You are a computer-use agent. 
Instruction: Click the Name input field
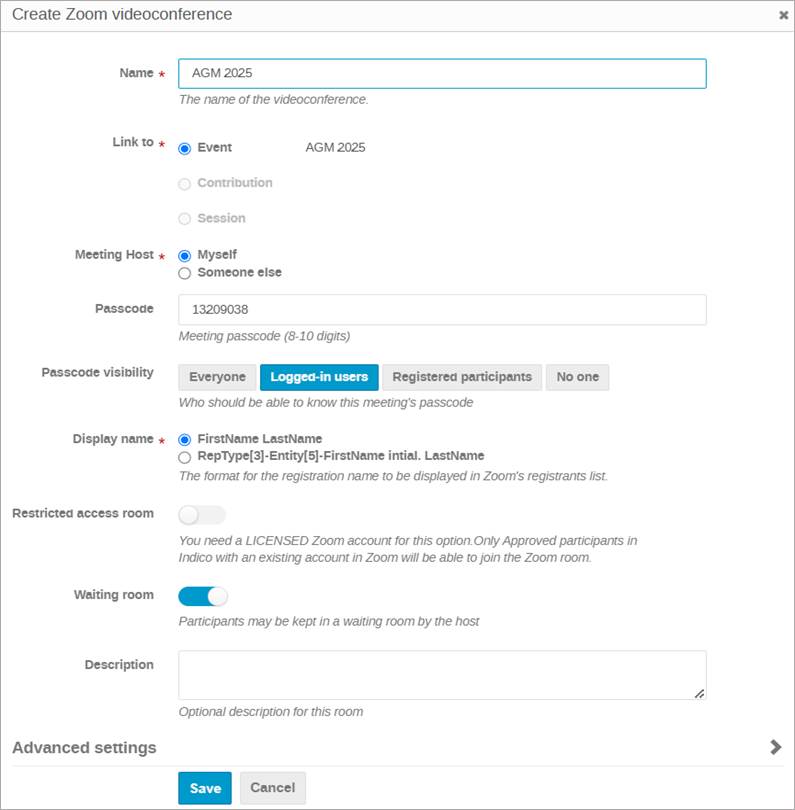[442, 73]
